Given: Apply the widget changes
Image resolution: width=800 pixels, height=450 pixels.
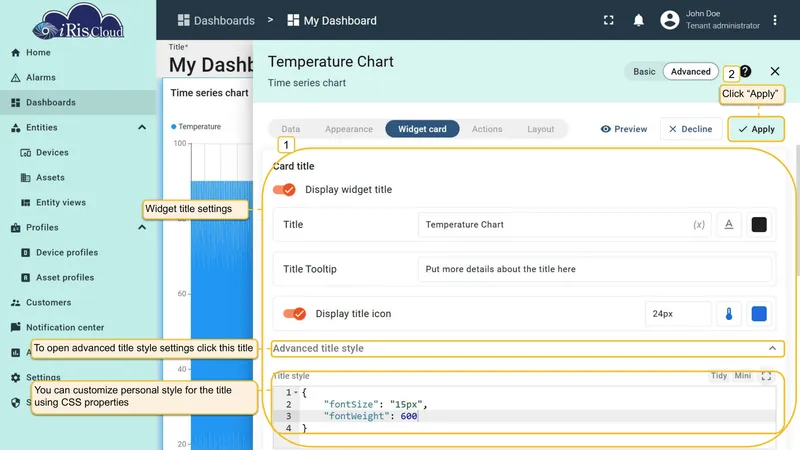Looking at the screenshot, I should click(756, 129).
